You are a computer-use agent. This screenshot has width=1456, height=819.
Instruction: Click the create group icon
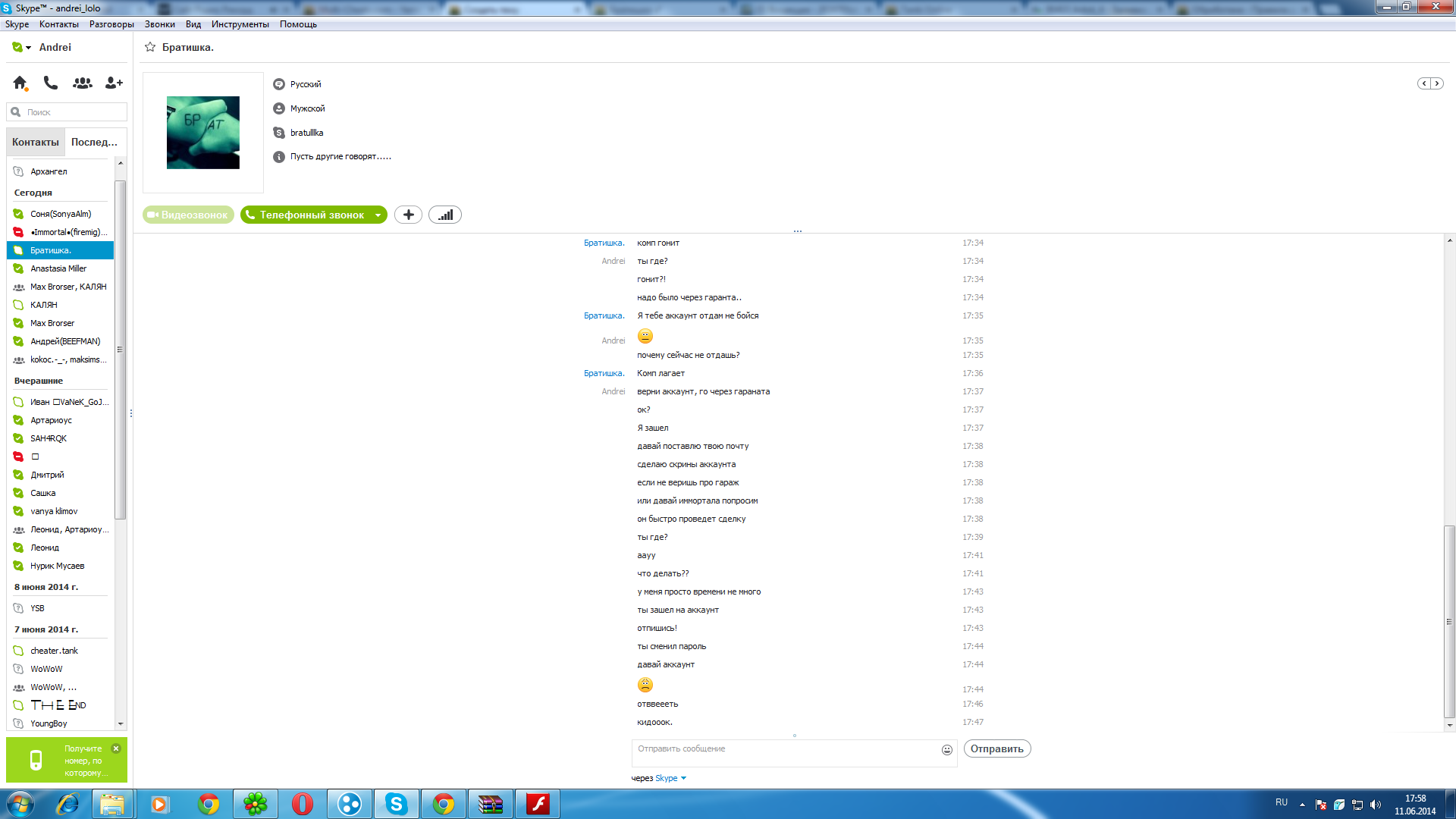click(82, 83)
